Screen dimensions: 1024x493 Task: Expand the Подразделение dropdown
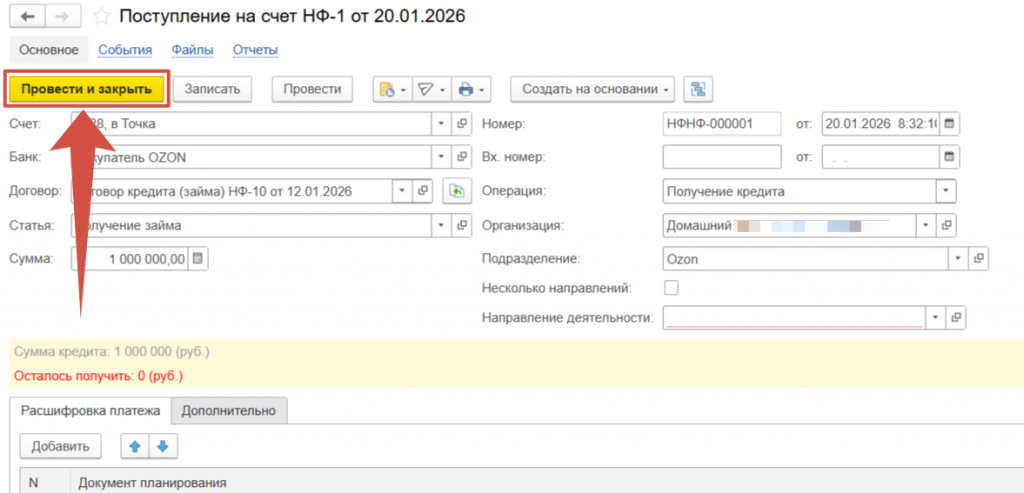[x=960, y=259]
